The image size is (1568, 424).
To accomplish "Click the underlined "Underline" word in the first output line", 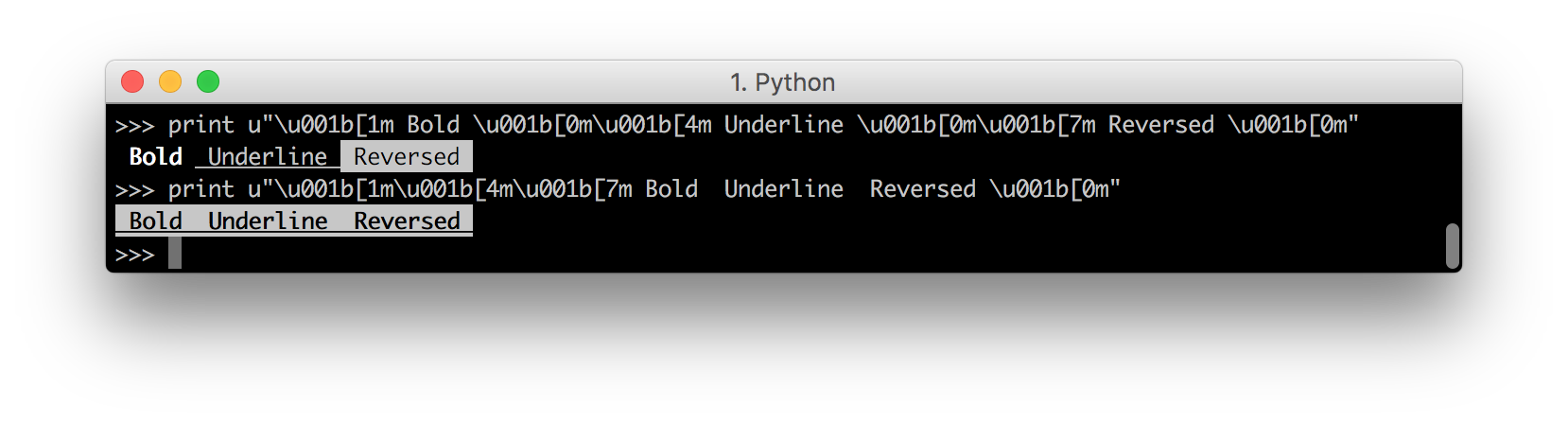I will click(268, 157).
